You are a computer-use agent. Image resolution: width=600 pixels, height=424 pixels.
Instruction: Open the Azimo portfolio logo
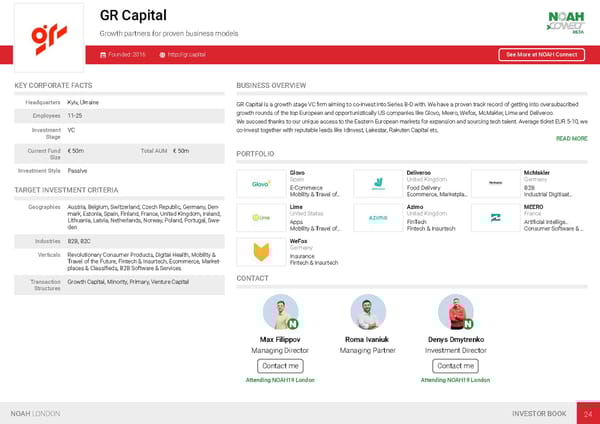(x=378, y=217)
